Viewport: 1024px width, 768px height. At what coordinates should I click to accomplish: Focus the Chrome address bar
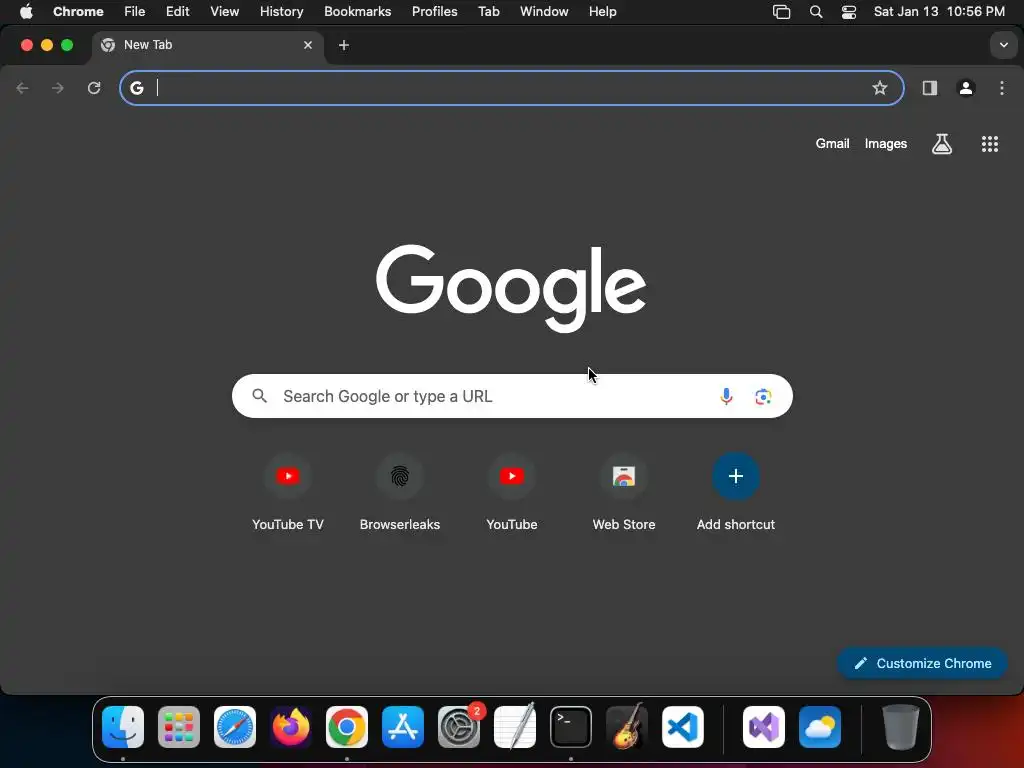(512, 88)
